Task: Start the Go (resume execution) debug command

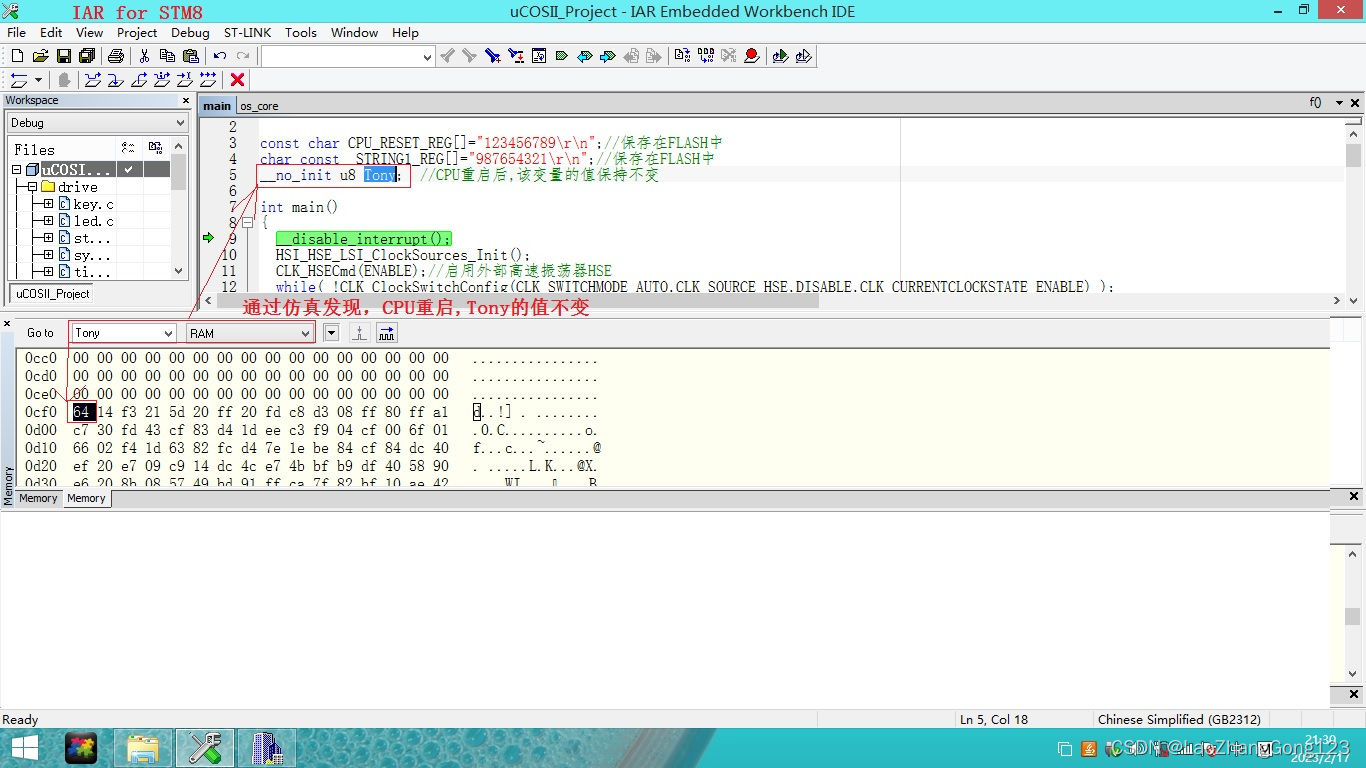Action: tap(208, 80)
